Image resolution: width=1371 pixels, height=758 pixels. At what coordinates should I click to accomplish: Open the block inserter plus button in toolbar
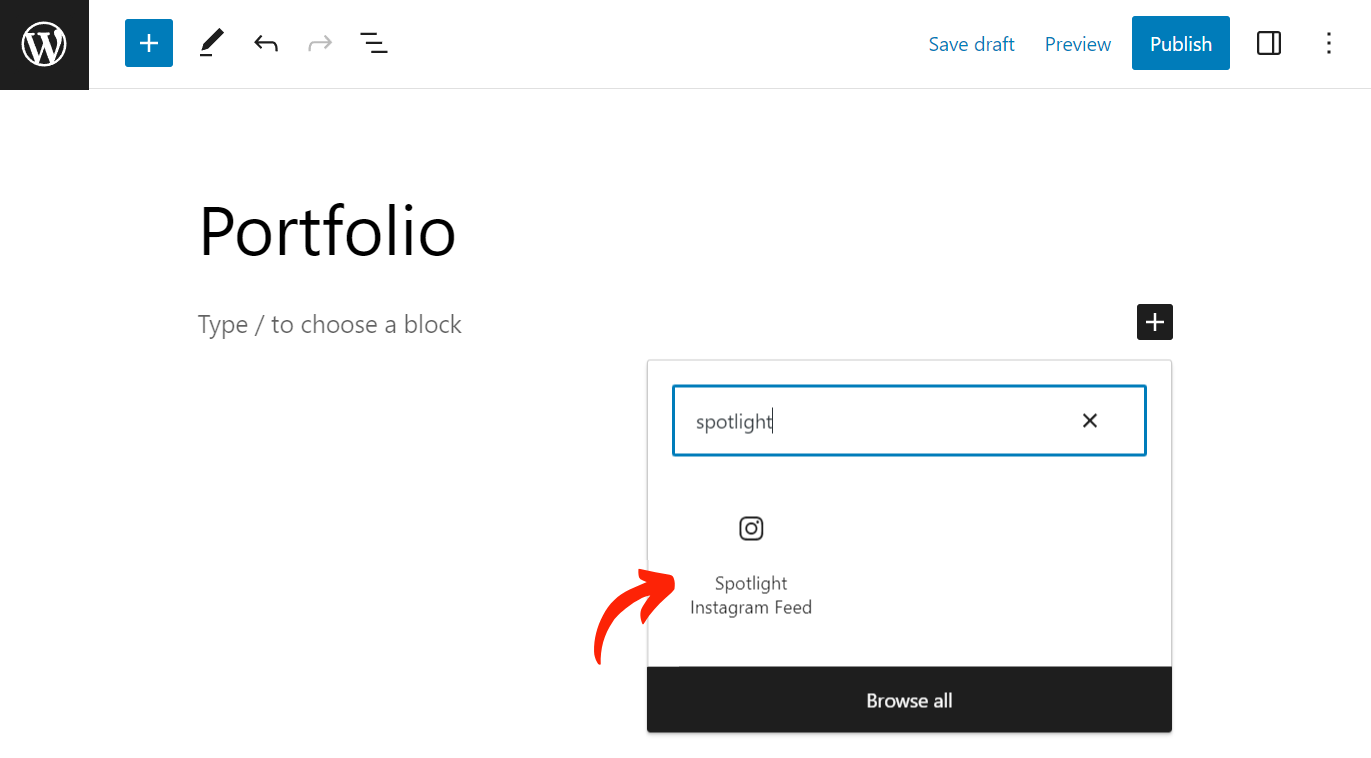pyautogui.click(x=149, y=44)
